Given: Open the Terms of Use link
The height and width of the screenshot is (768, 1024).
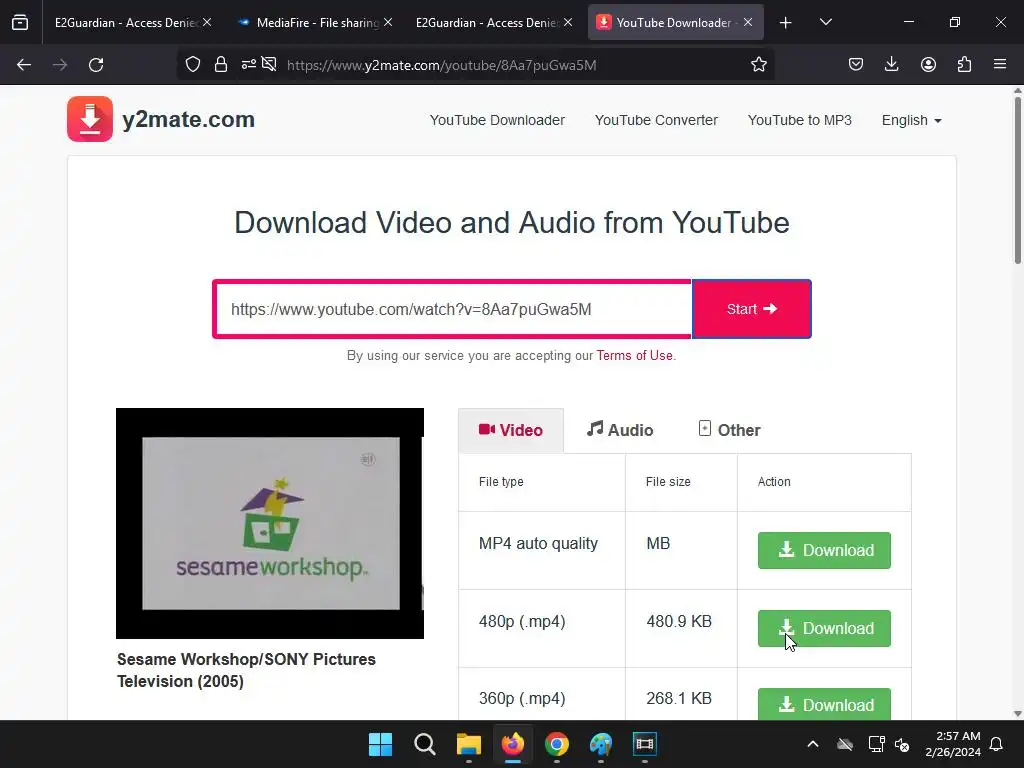Looking at the screenshot, I should coord(634,355).
